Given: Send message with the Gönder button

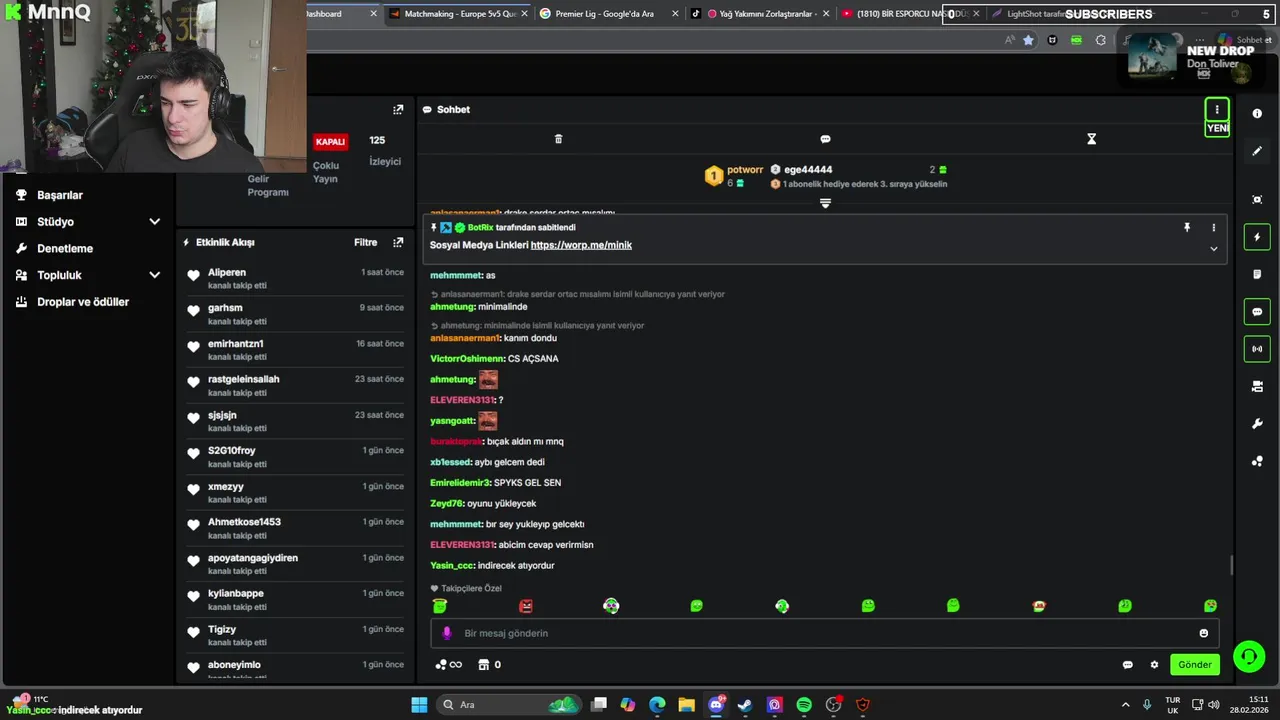Looking at the screenshot, I should [1195, 665].
